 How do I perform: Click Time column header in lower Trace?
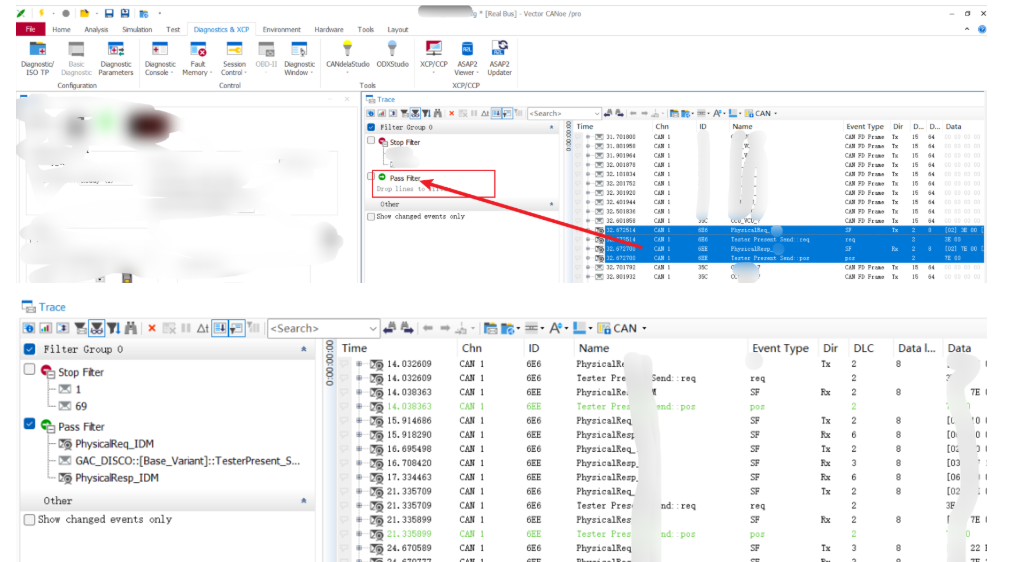point(354,348)
